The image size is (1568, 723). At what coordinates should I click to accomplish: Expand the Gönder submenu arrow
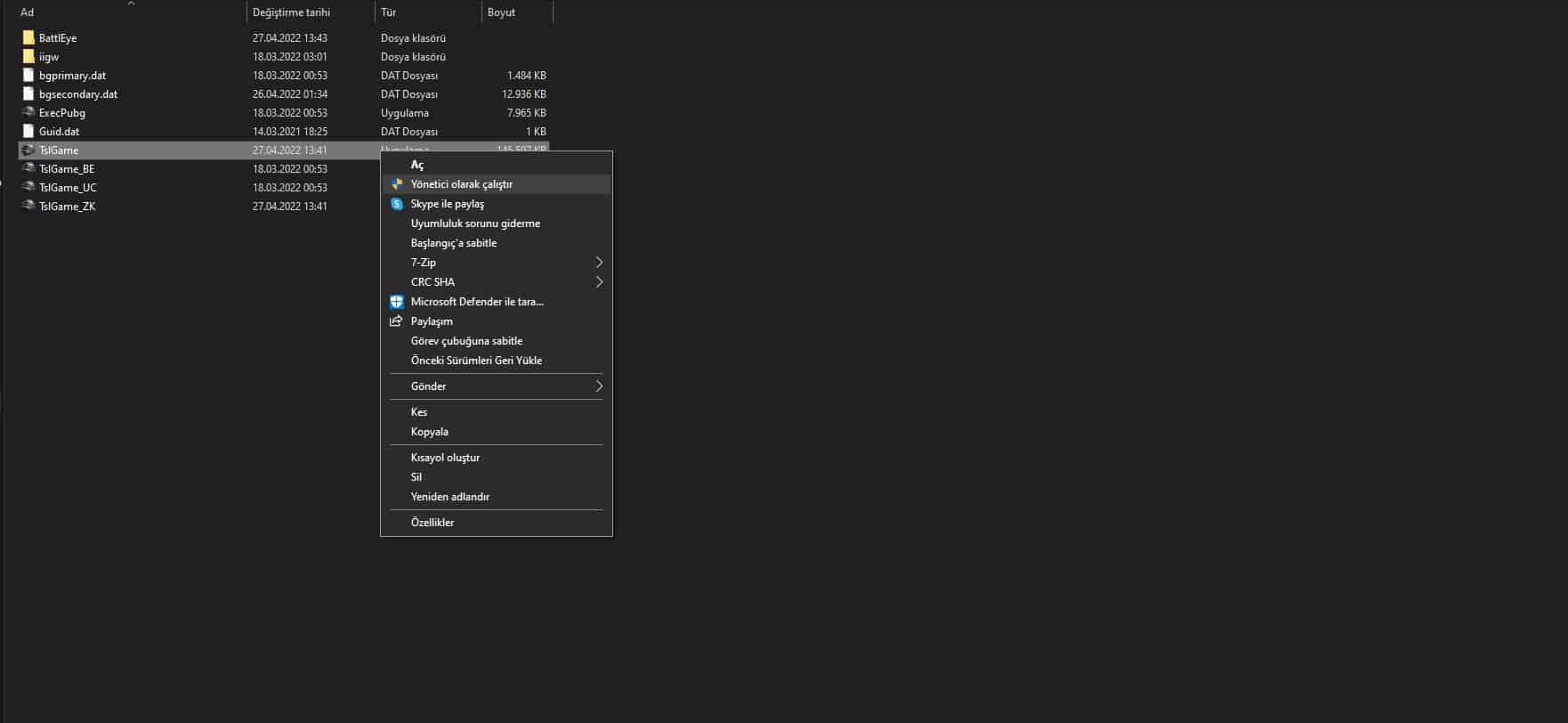(599, 386)
